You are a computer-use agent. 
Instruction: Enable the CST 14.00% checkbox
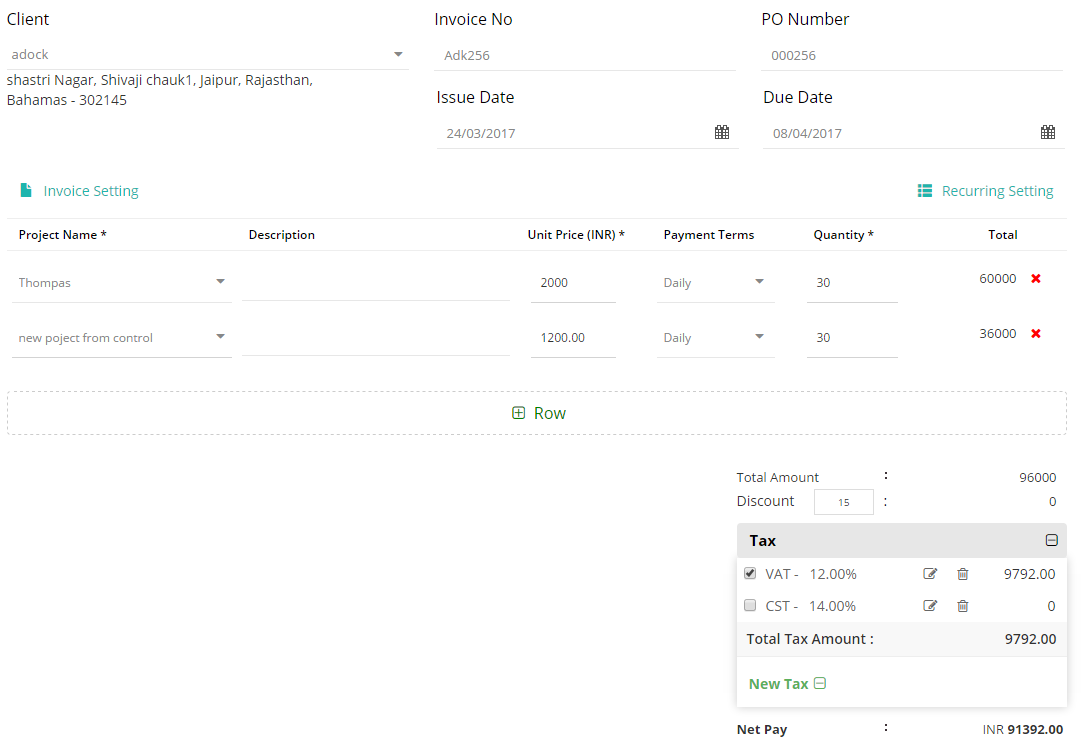[750, 605]
